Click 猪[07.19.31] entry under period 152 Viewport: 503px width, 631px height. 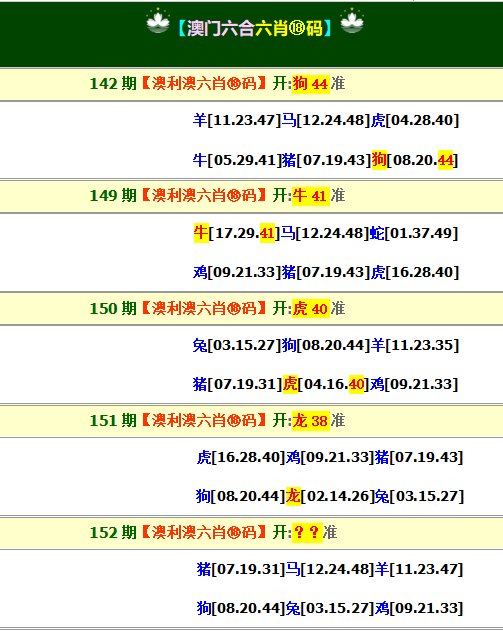click(x=241, y=569)
